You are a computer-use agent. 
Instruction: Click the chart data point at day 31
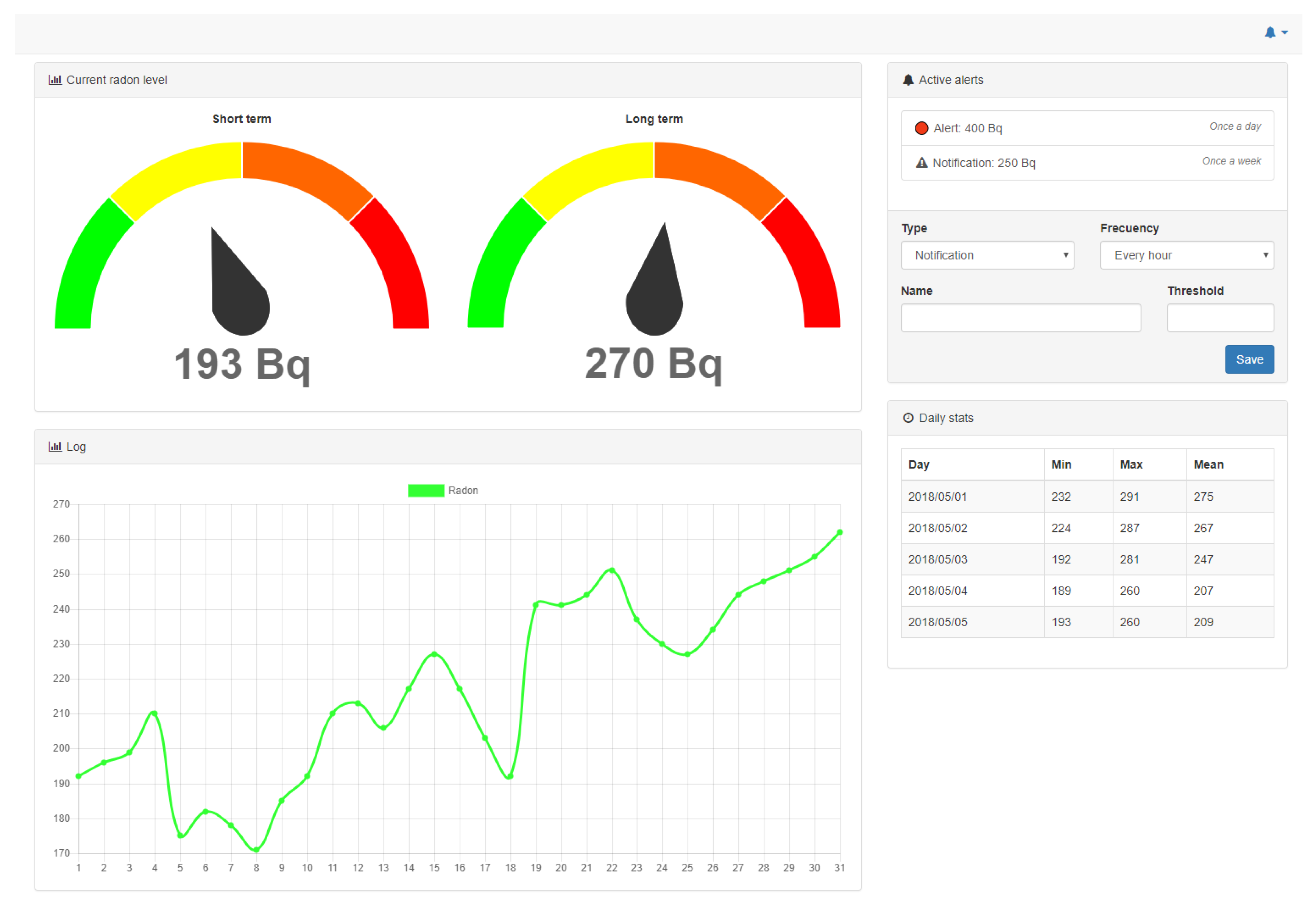click(840, 532)
